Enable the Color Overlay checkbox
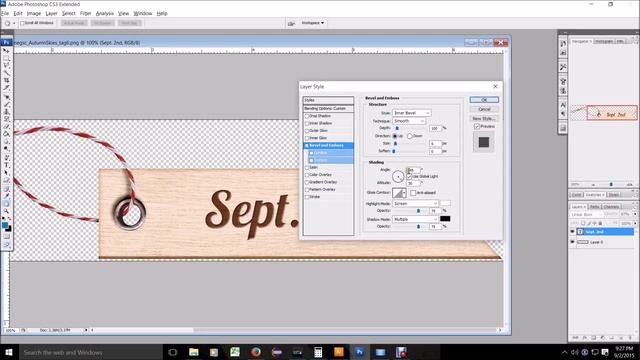The width and height of the screenshot is (640, 360). (x=307, y=175)
